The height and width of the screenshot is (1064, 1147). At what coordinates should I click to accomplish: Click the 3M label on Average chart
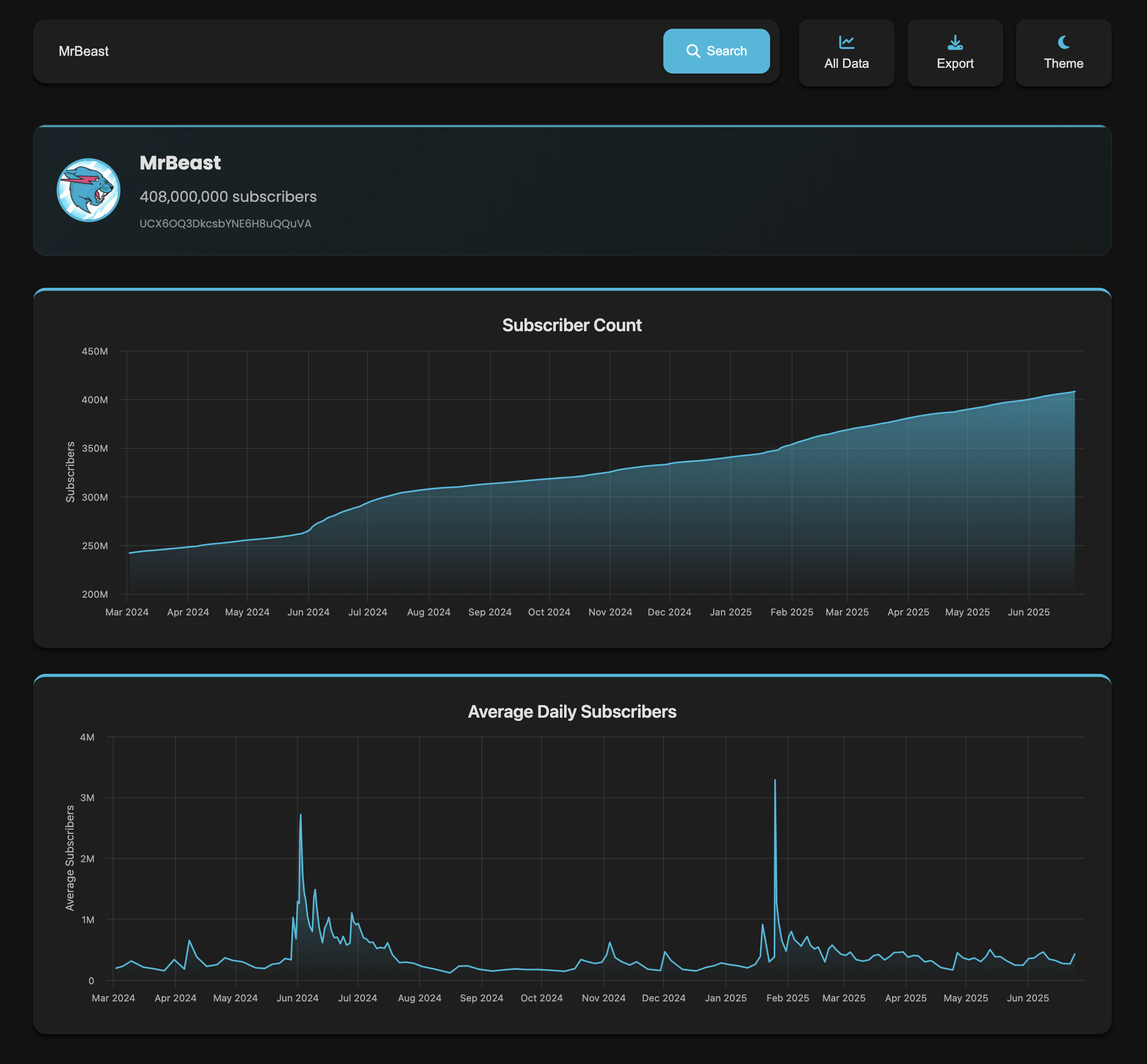click(88, 798)
